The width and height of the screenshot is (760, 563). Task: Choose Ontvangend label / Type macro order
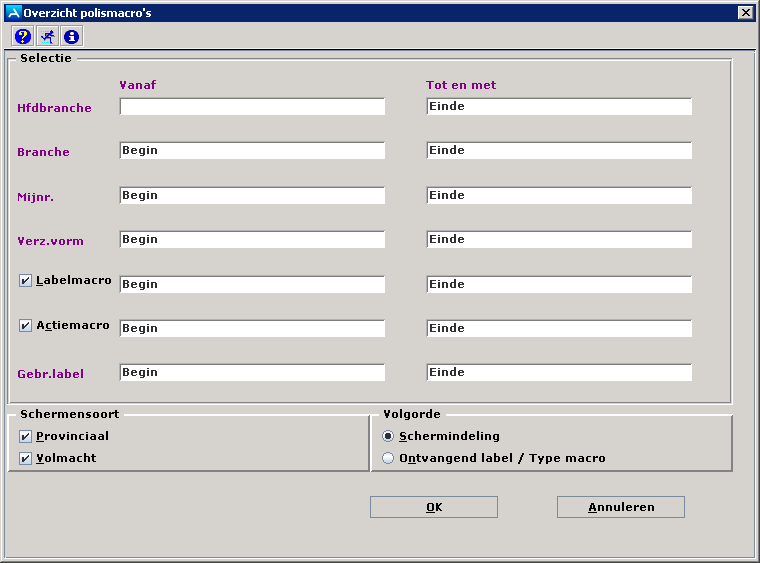[x=388, y=458]
